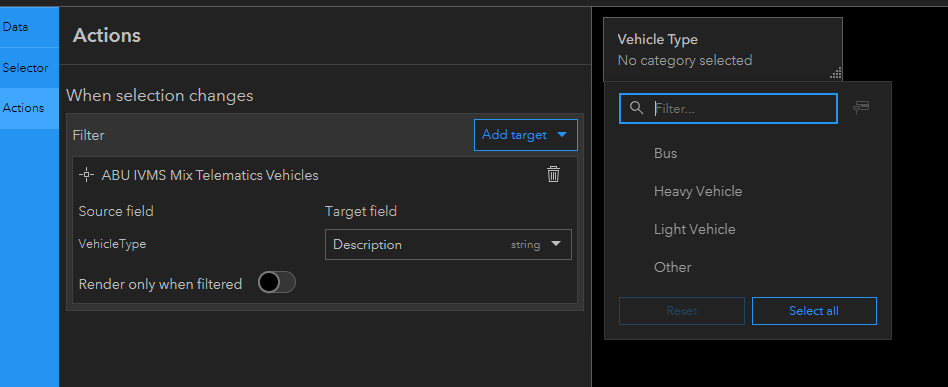Viewport: 948px width, 387px height.
Task: Toggle Render only when filtered switch
Action: point(276,282)
